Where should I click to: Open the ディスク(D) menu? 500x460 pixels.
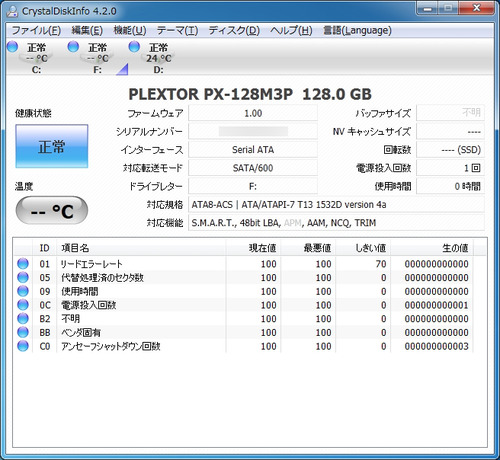tap(234, 31)
